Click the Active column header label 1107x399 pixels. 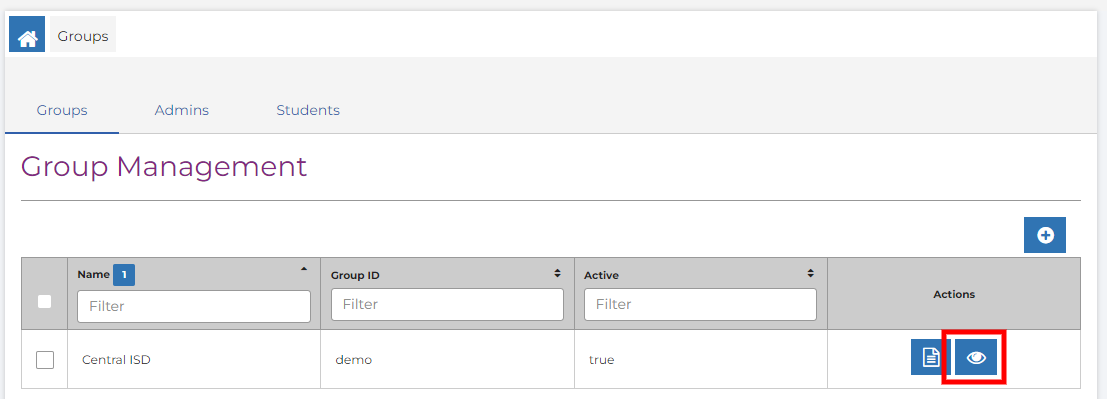point(602,275)
